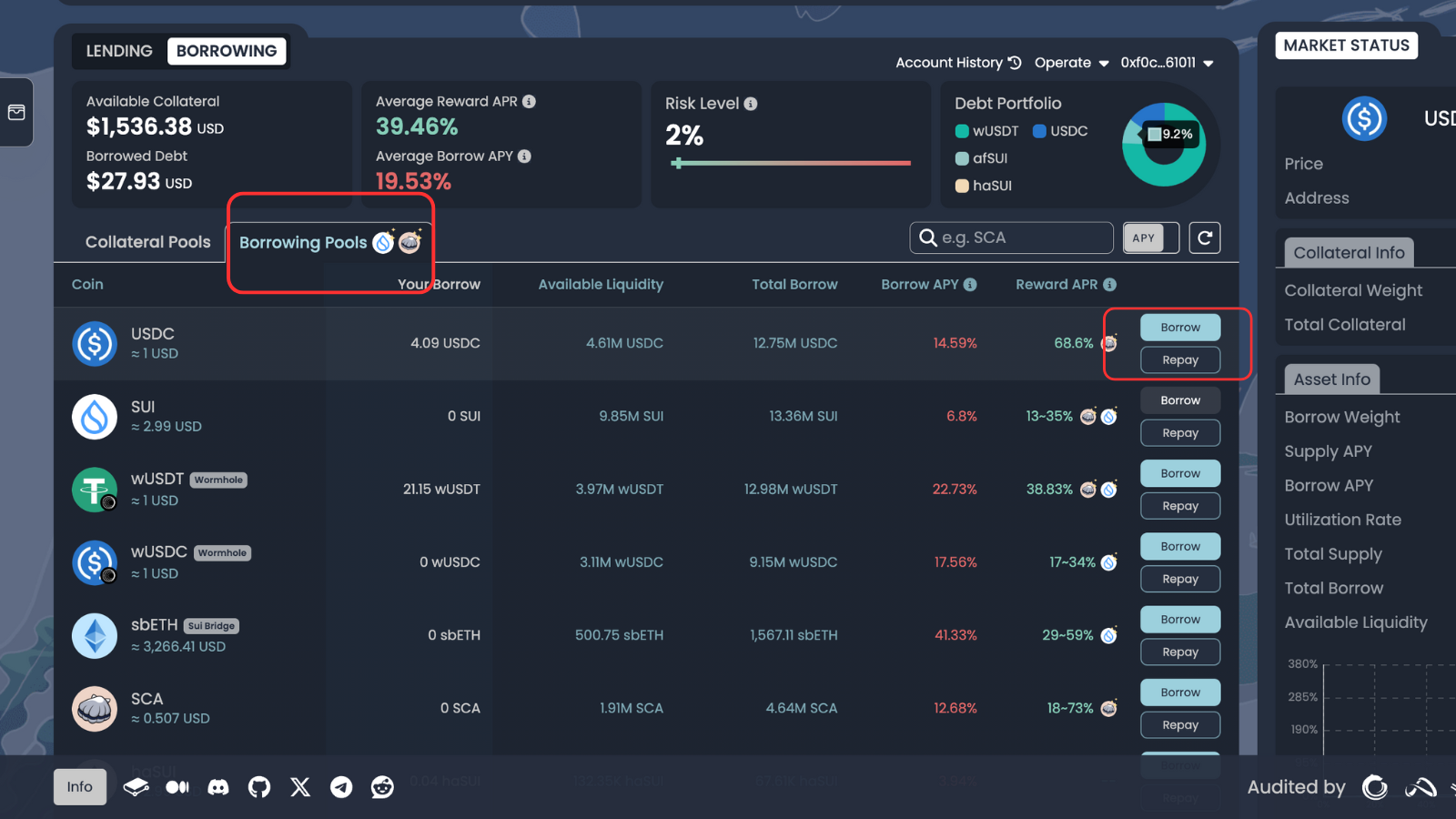Open the wallet icon on left edge

16,112
